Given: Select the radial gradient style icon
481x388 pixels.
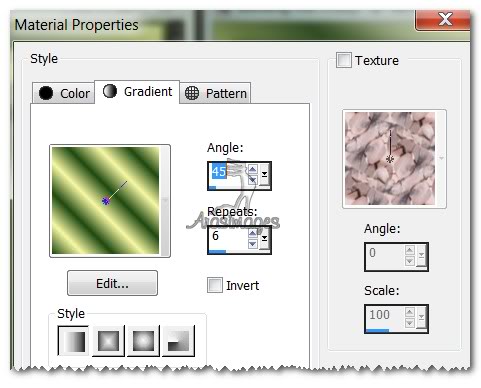Looking at the screenshot, I should tap(178, 341).
